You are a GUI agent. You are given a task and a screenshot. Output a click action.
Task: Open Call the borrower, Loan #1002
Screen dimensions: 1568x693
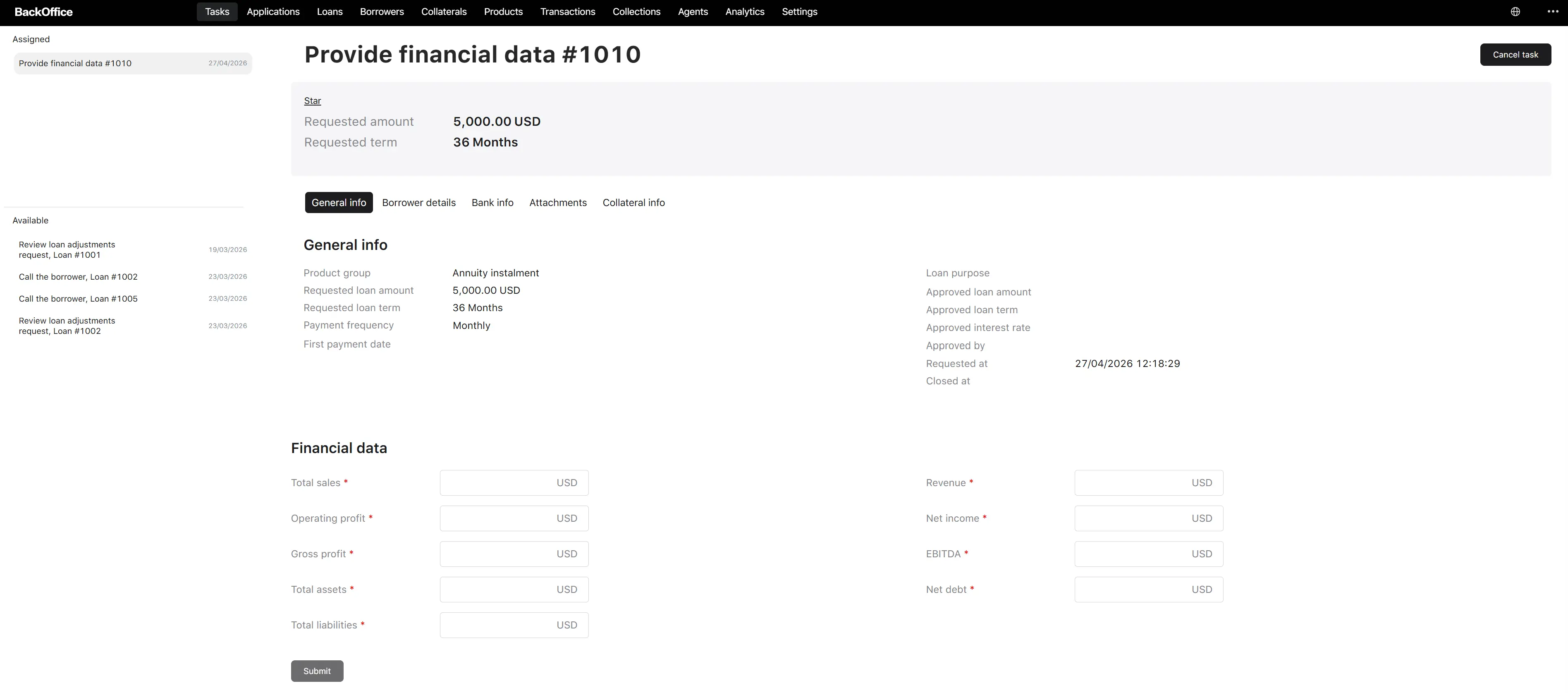[133, 276]
